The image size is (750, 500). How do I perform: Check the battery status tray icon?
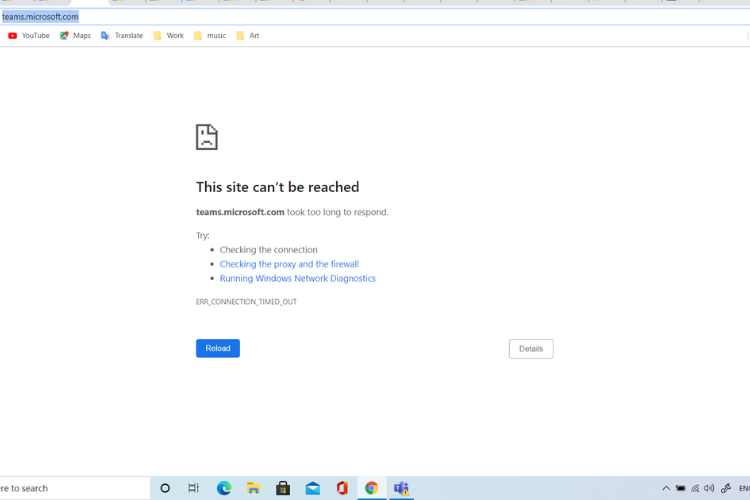point(680,488)
